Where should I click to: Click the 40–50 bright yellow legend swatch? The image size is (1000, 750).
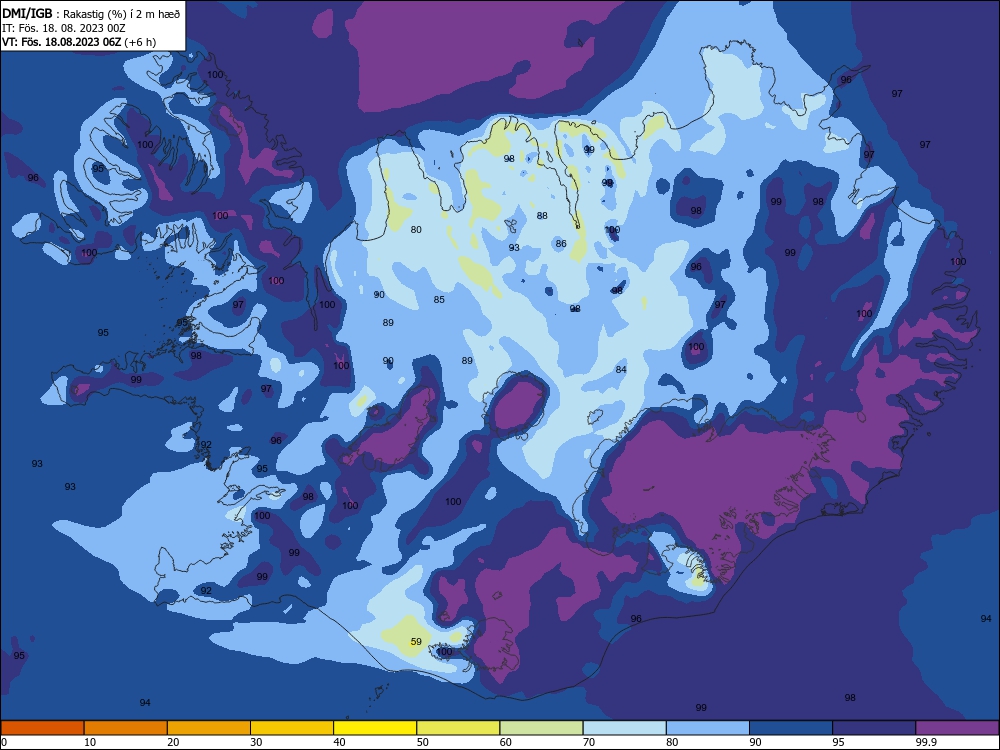pyautogui.click(x=375, y=728)
